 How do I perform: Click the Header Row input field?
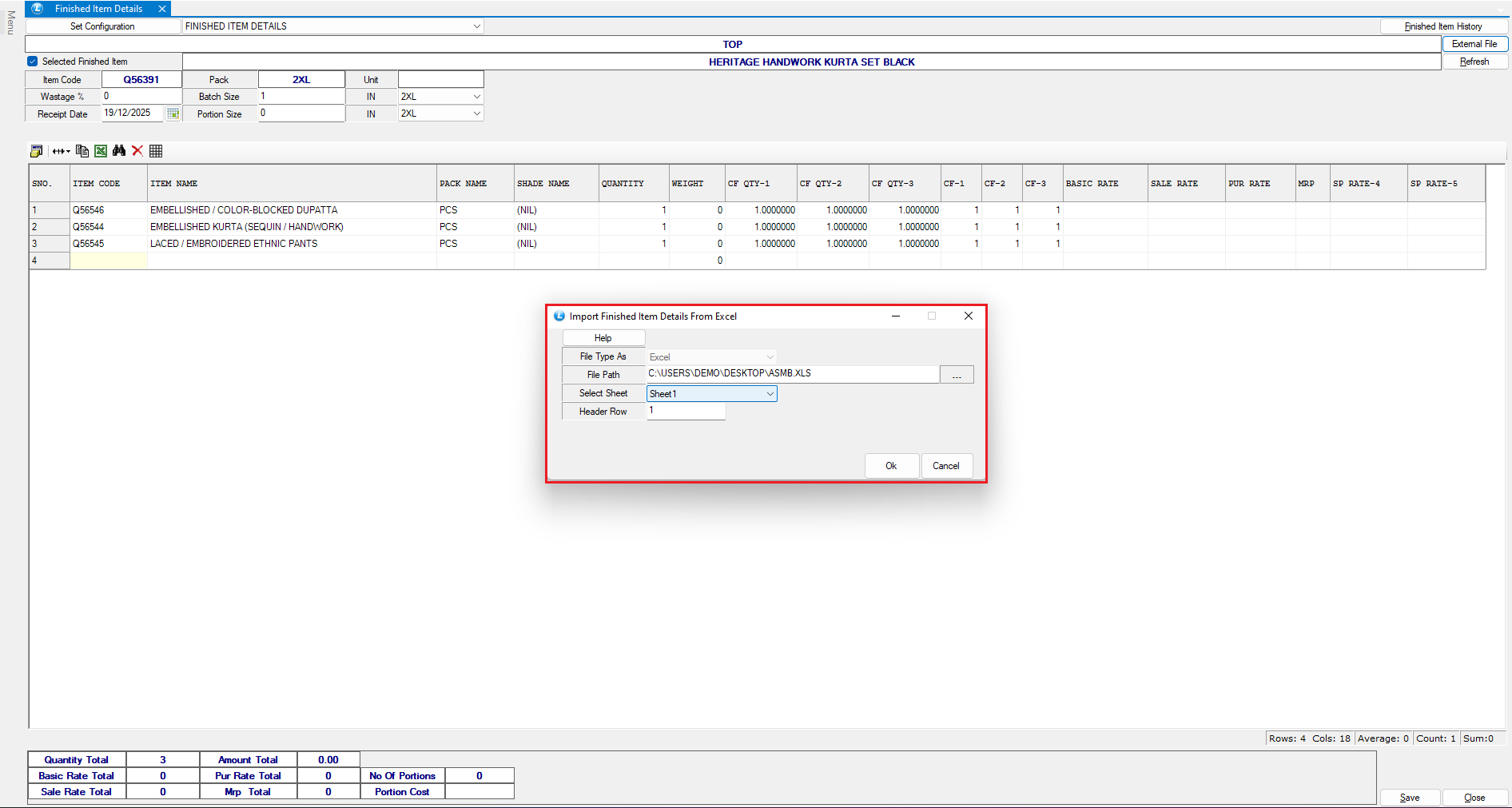(x=686, y=411)
